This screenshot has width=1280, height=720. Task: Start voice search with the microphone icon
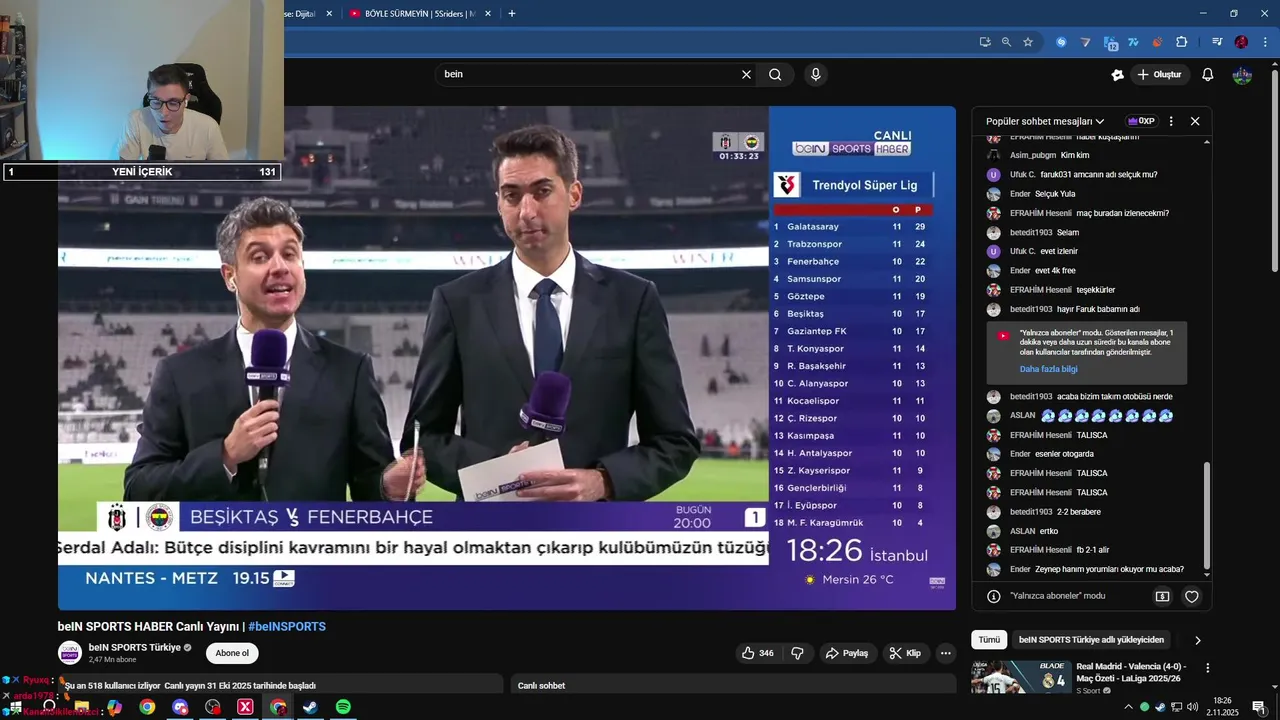point(816,74)
